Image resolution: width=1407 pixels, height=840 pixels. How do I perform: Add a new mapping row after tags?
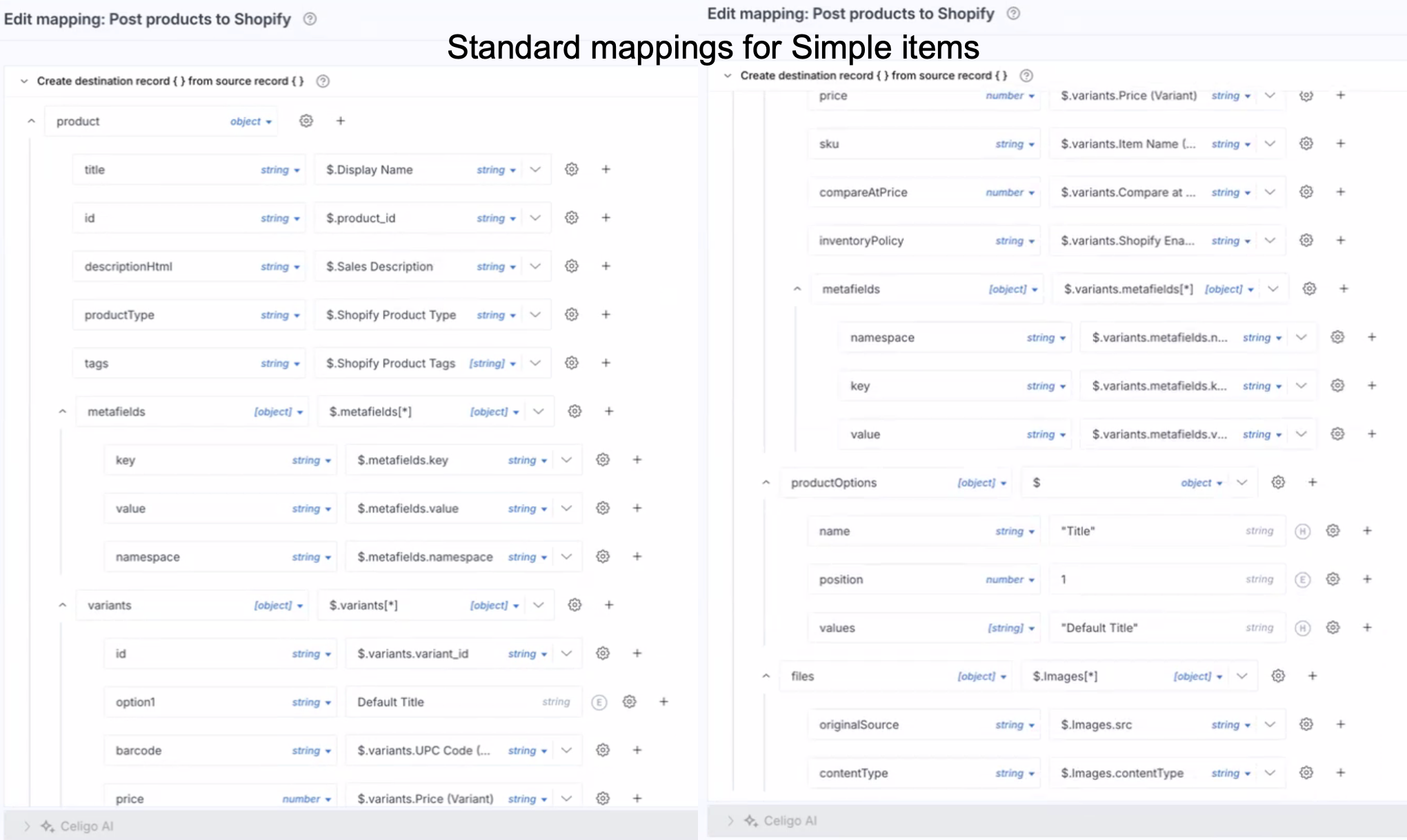pos(606,363)
